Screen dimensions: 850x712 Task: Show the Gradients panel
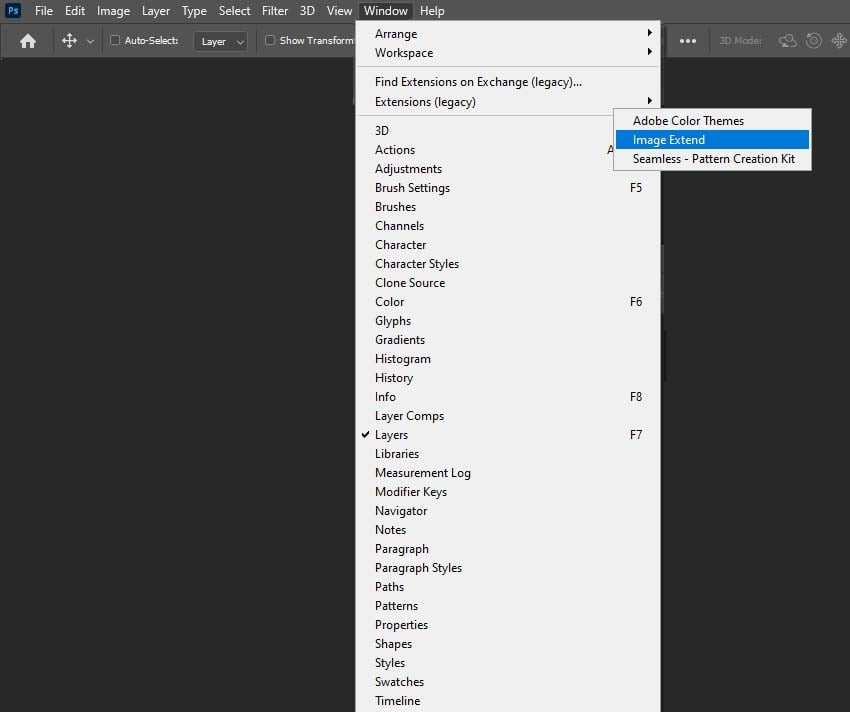[x=508, y=339]
